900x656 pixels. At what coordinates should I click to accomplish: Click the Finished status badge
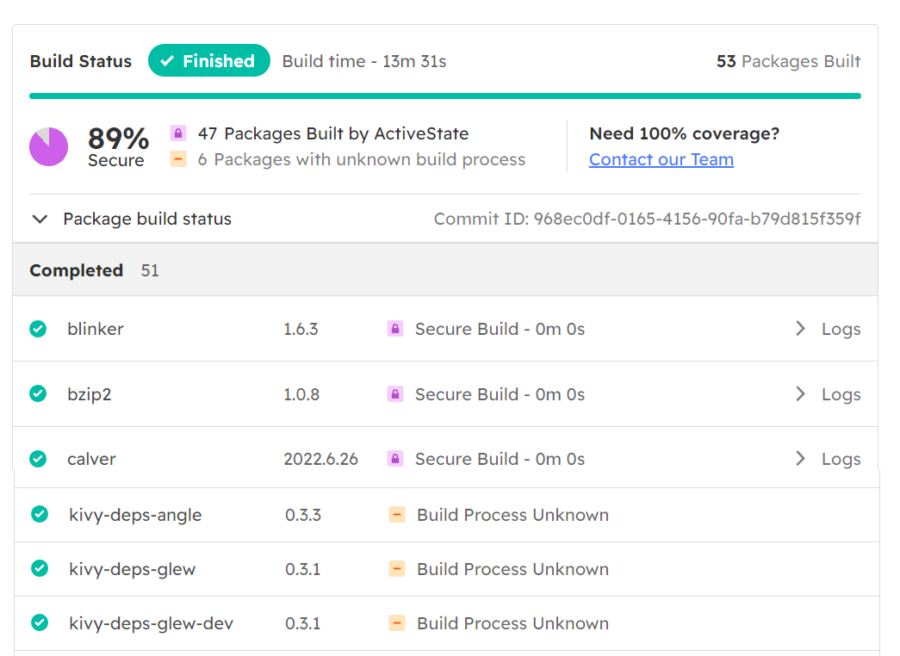[209, 60]
